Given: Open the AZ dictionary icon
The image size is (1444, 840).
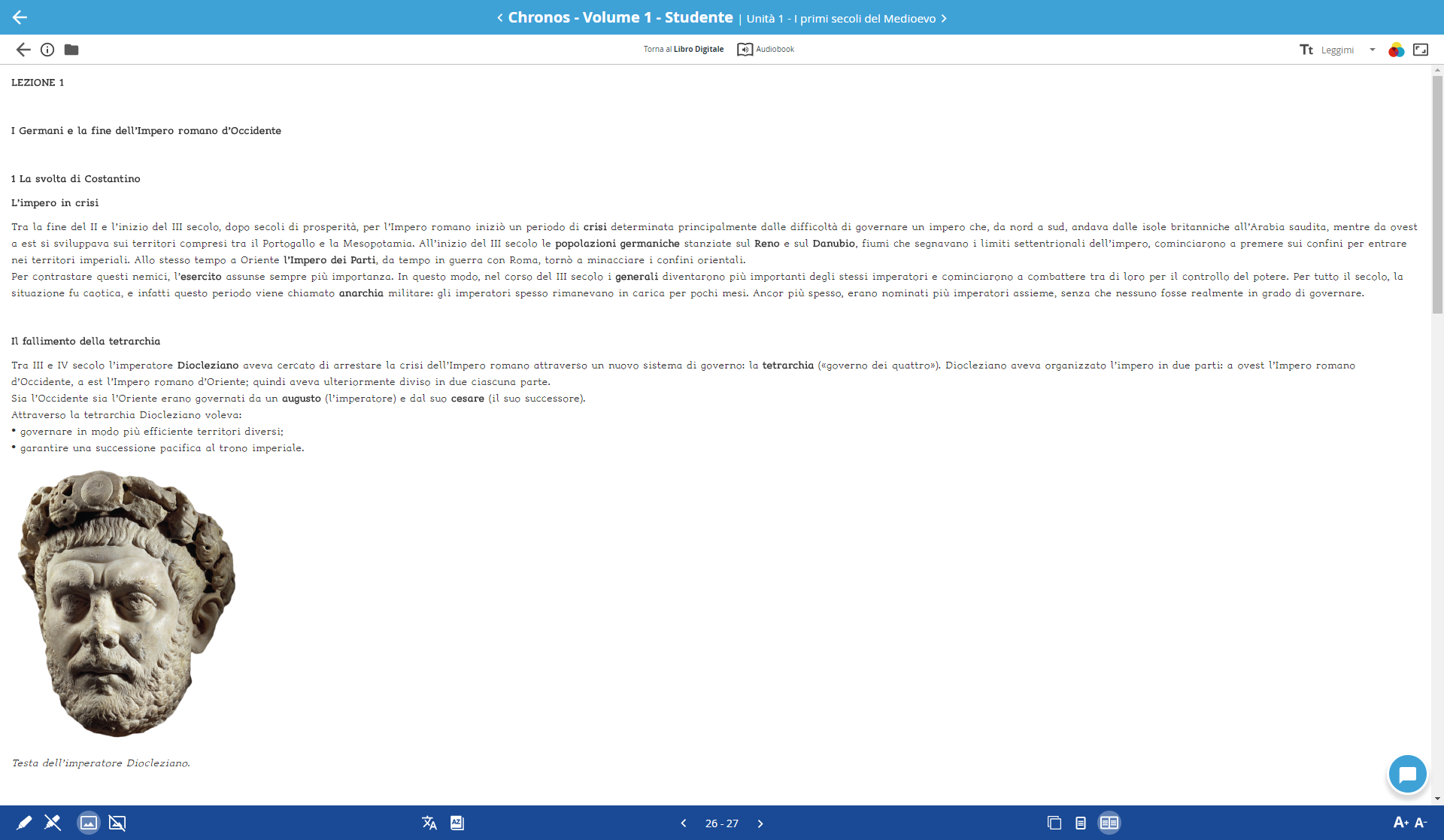Looking at the screenshot, I should [457, 823].
